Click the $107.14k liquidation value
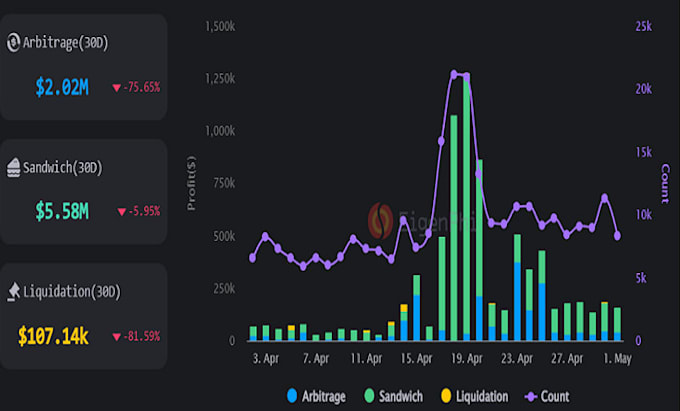The width and height of the screenshot is (680, 411). click(x=54, y=335)
